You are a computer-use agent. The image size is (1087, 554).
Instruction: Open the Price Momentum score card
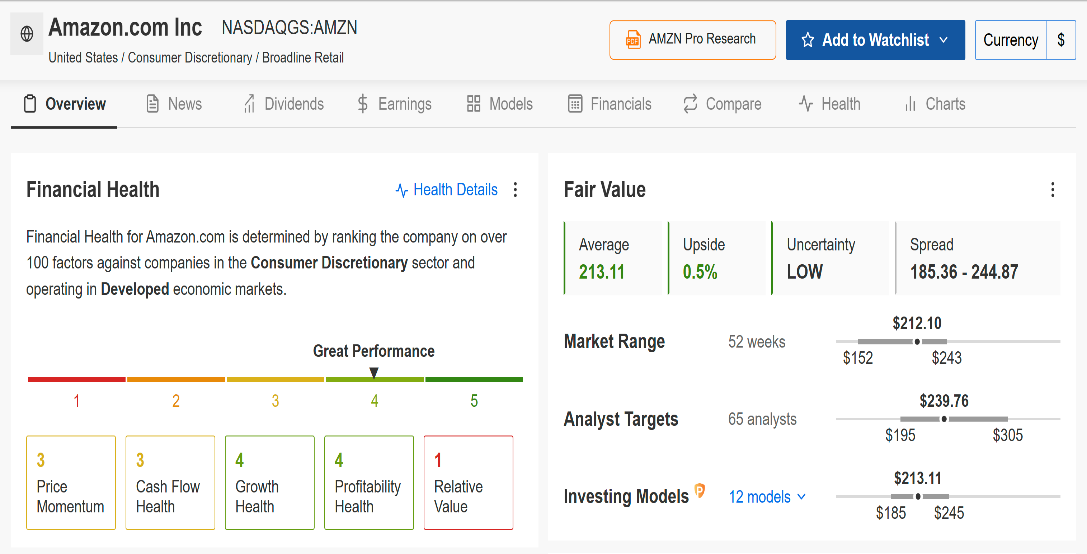[71, 483]
